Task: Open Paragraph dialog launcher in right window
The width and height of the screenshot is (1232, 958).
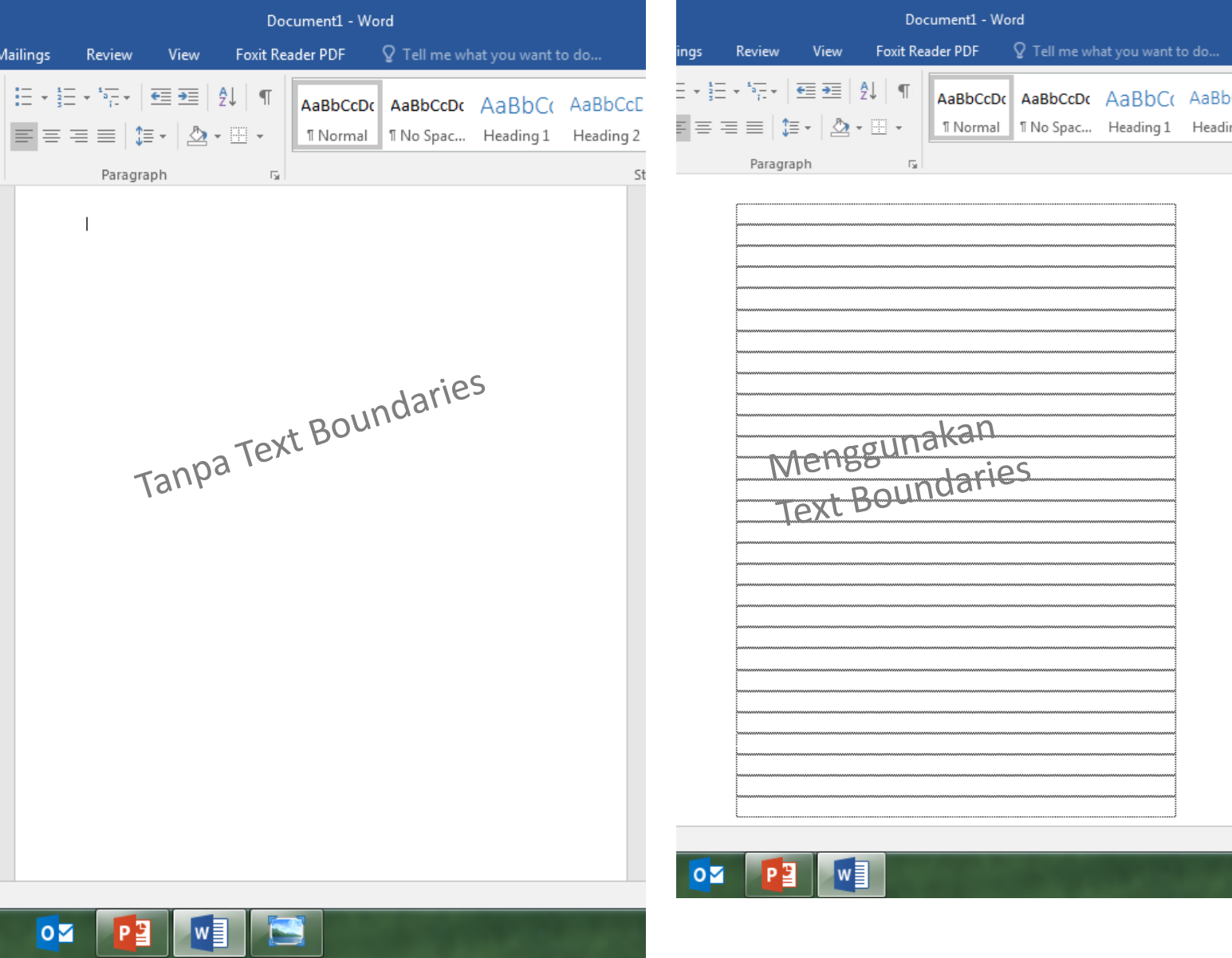Action: [913, 164]
